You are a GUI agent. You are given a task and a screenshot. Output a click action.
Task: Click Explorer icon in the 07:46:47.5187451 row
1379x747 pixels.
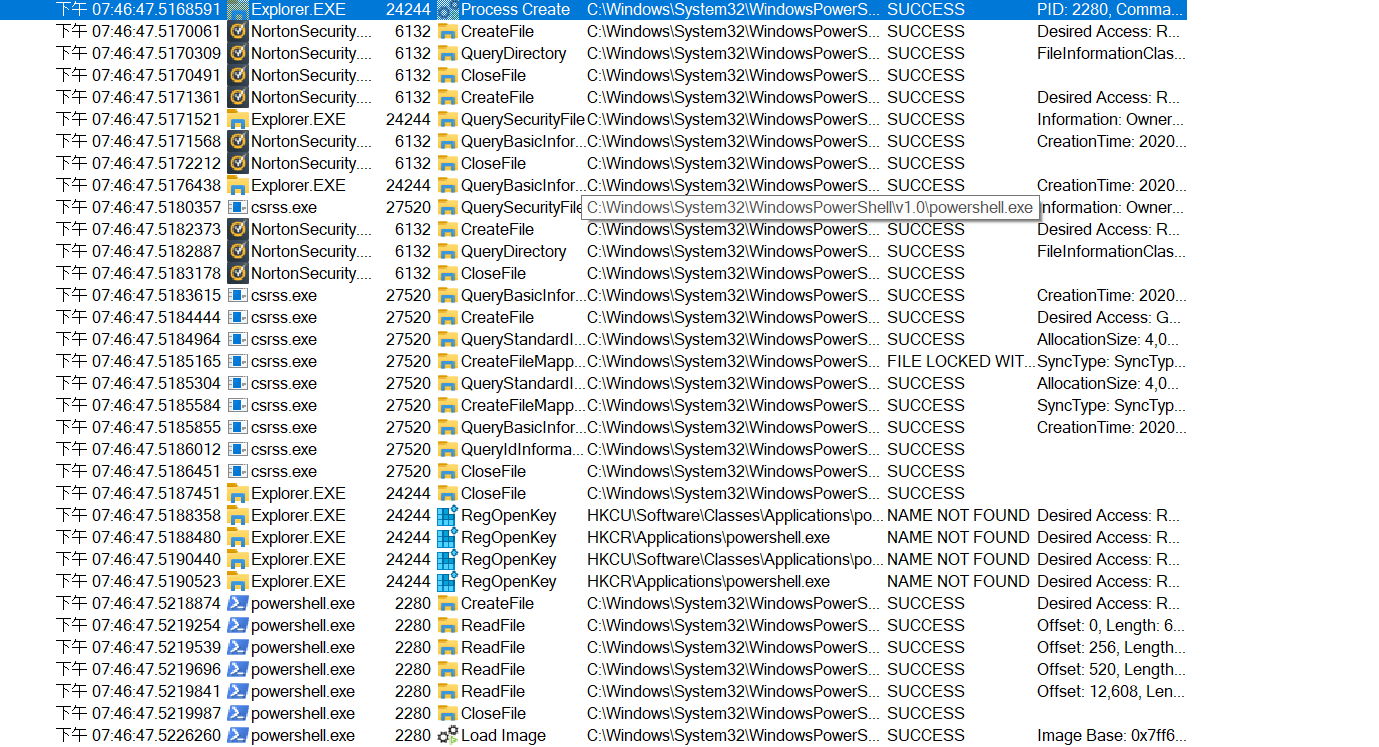coord(238,494)
